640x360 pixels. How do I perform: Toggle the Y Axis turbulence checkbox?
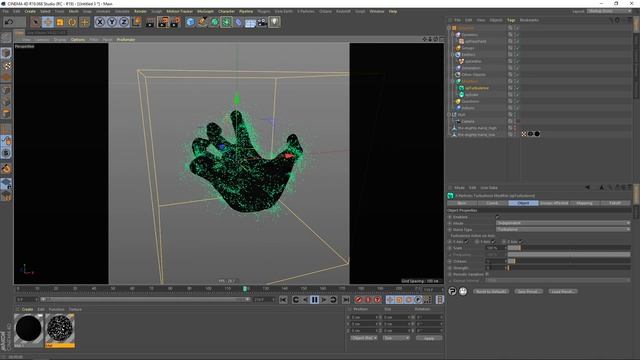493,242
